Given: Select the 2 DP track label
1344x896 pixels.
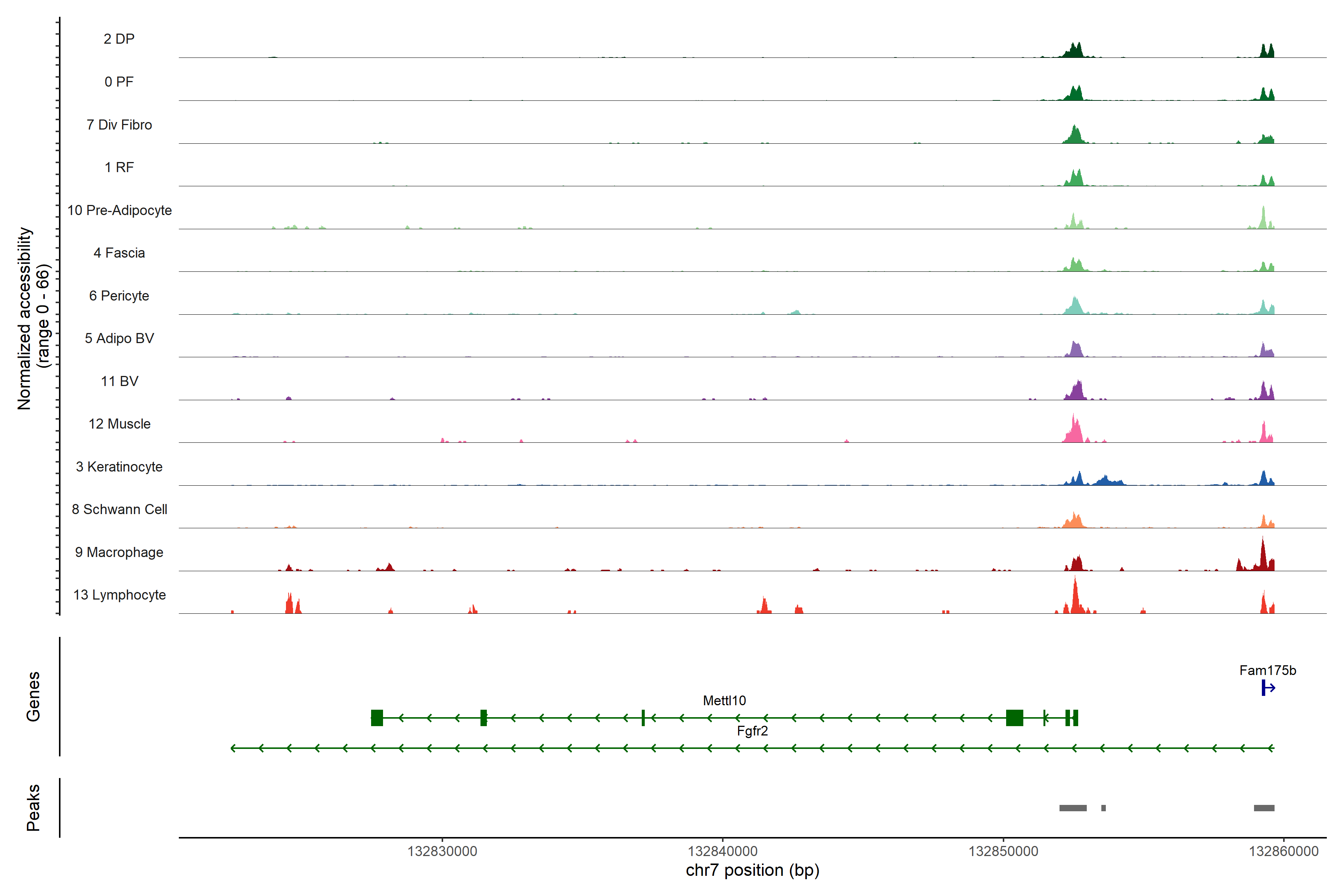Looking at the screenshot, I should click(x=119, y=39).
